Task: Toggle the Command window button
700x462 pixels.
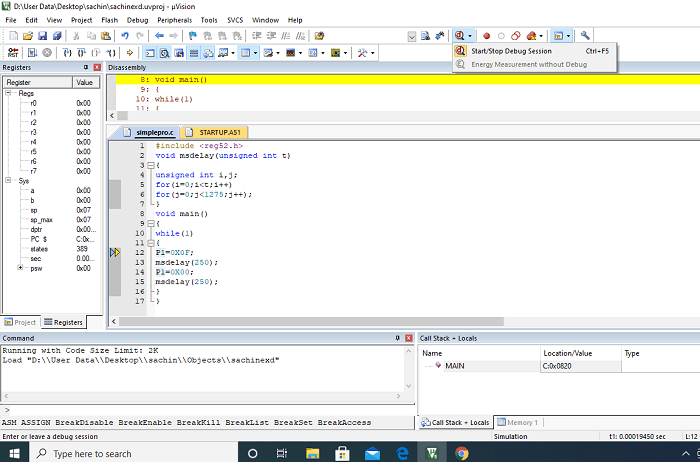Action: tap(150, 53)
